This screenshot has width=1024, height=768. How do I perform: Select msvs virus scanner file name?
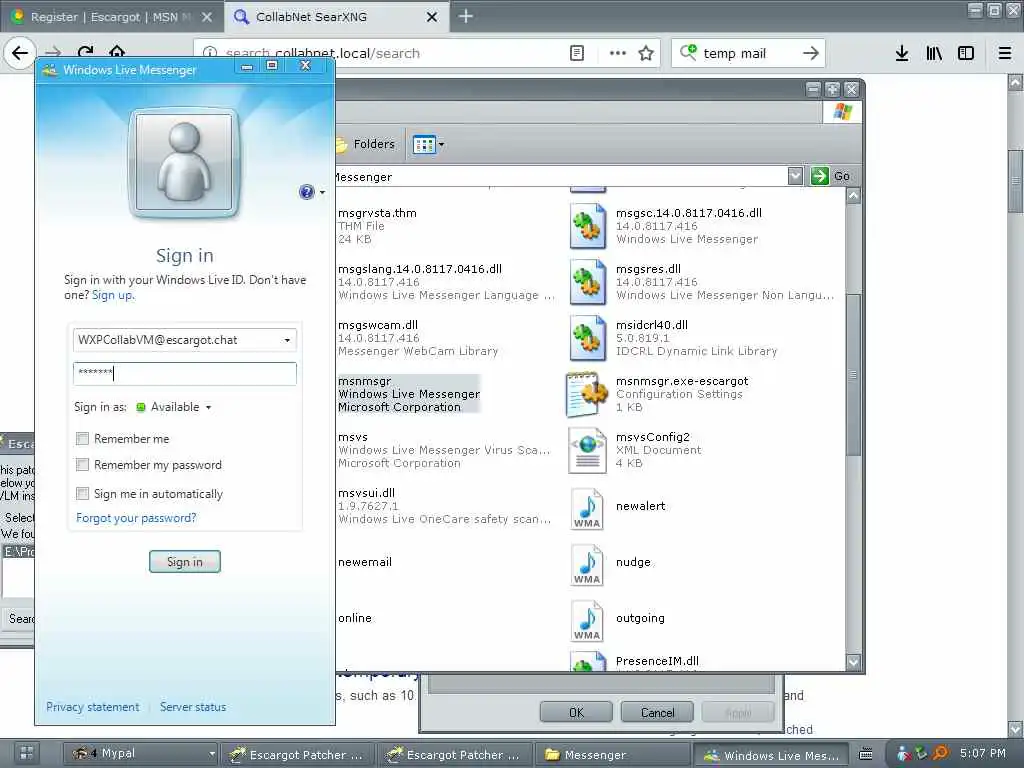pos(353,437)
